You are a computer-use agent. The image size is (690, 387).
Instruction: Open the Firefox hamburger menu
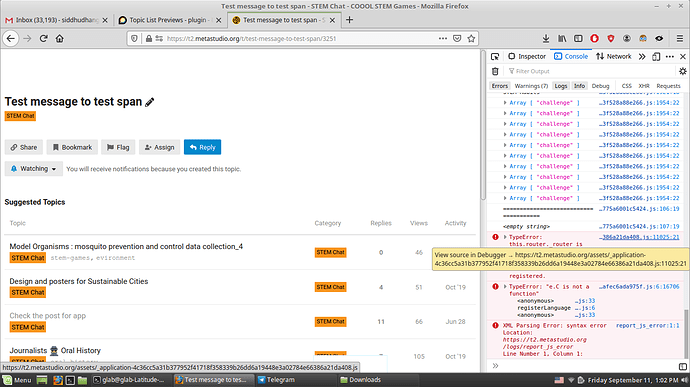[680, 39]
